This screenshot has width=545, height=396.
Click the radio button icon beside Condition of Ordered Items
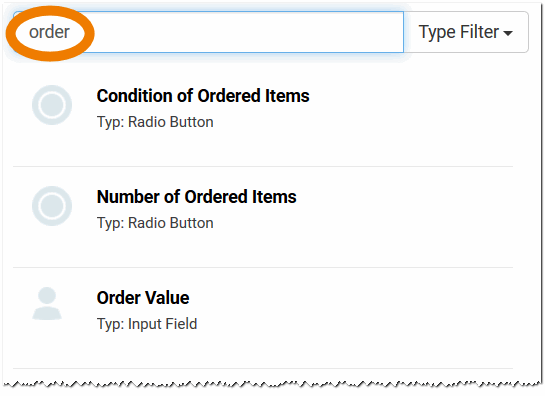[52, 105]
